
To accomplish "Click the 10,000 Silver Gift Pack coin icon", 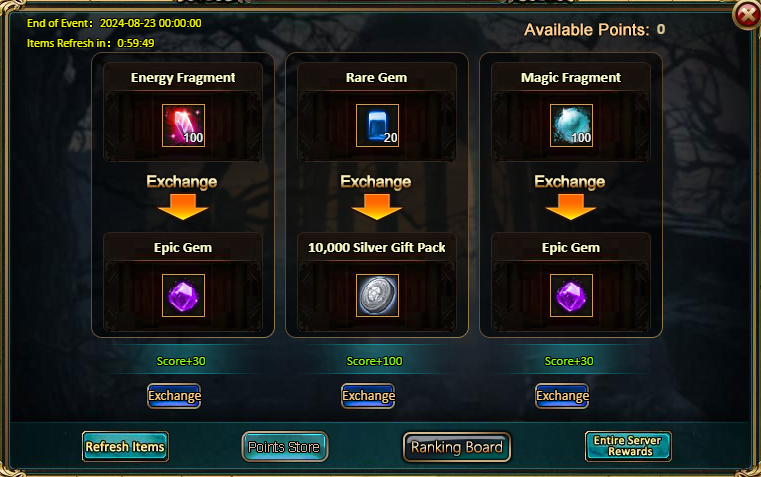I will pyautogui.click(x=377, y=296).
